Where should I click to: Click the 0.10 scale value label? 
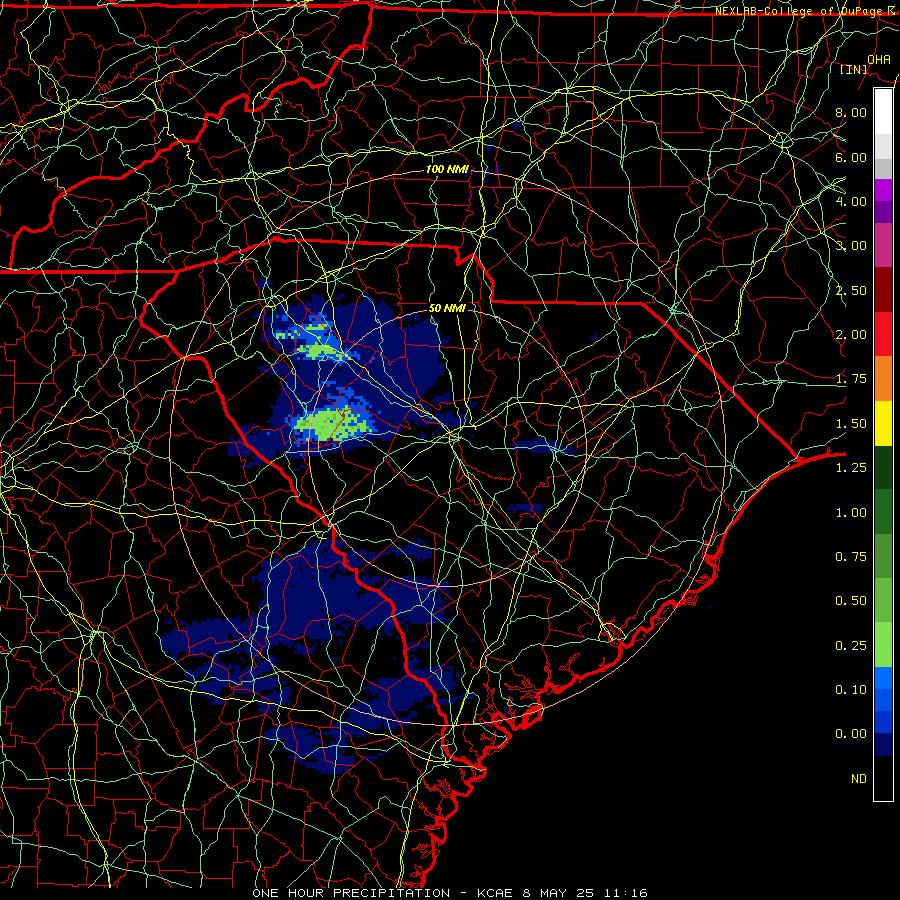[851, 690]
